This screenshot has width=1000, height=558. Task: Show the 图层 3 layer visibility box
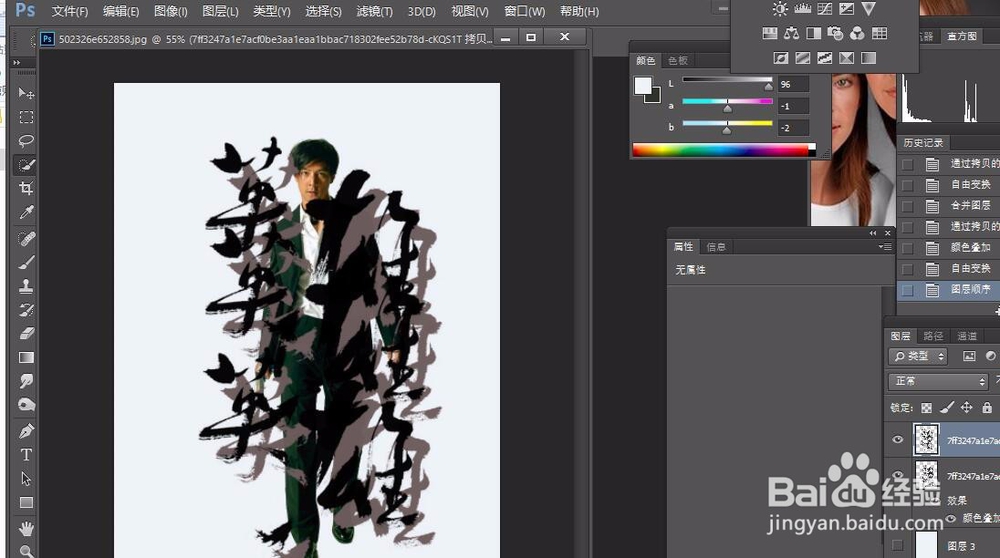898,545
